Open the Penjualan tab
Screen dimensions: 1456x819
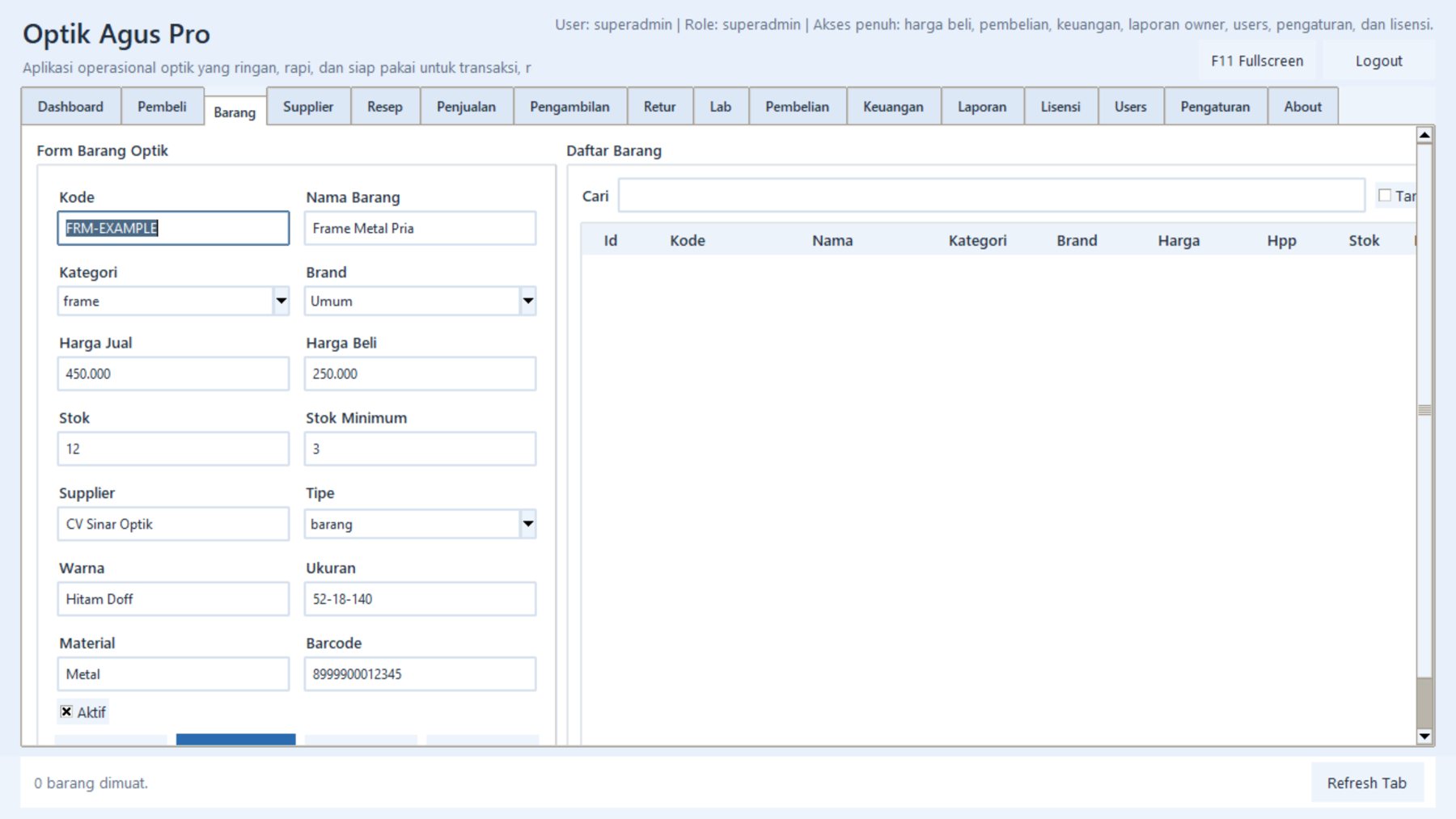[x=466, y=107]
